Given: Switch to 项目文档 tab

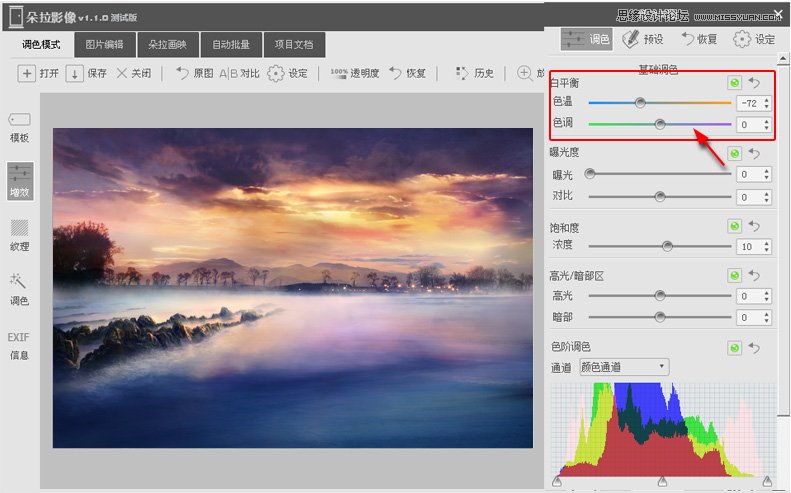Looking at the screenshot, I should 294,44.
